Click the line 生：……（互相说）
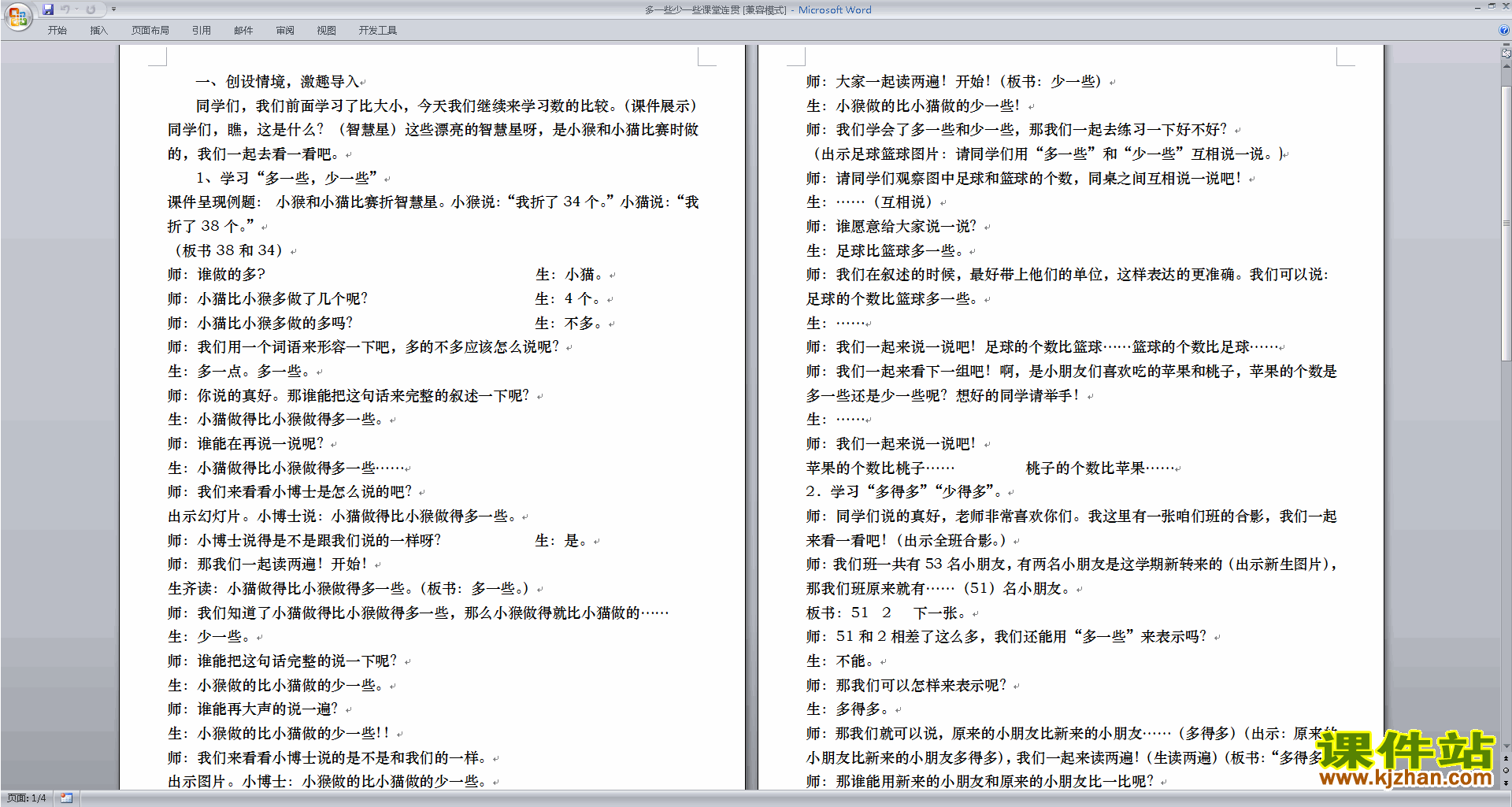This screenshot has width=1512, height=807. point(871,202)
